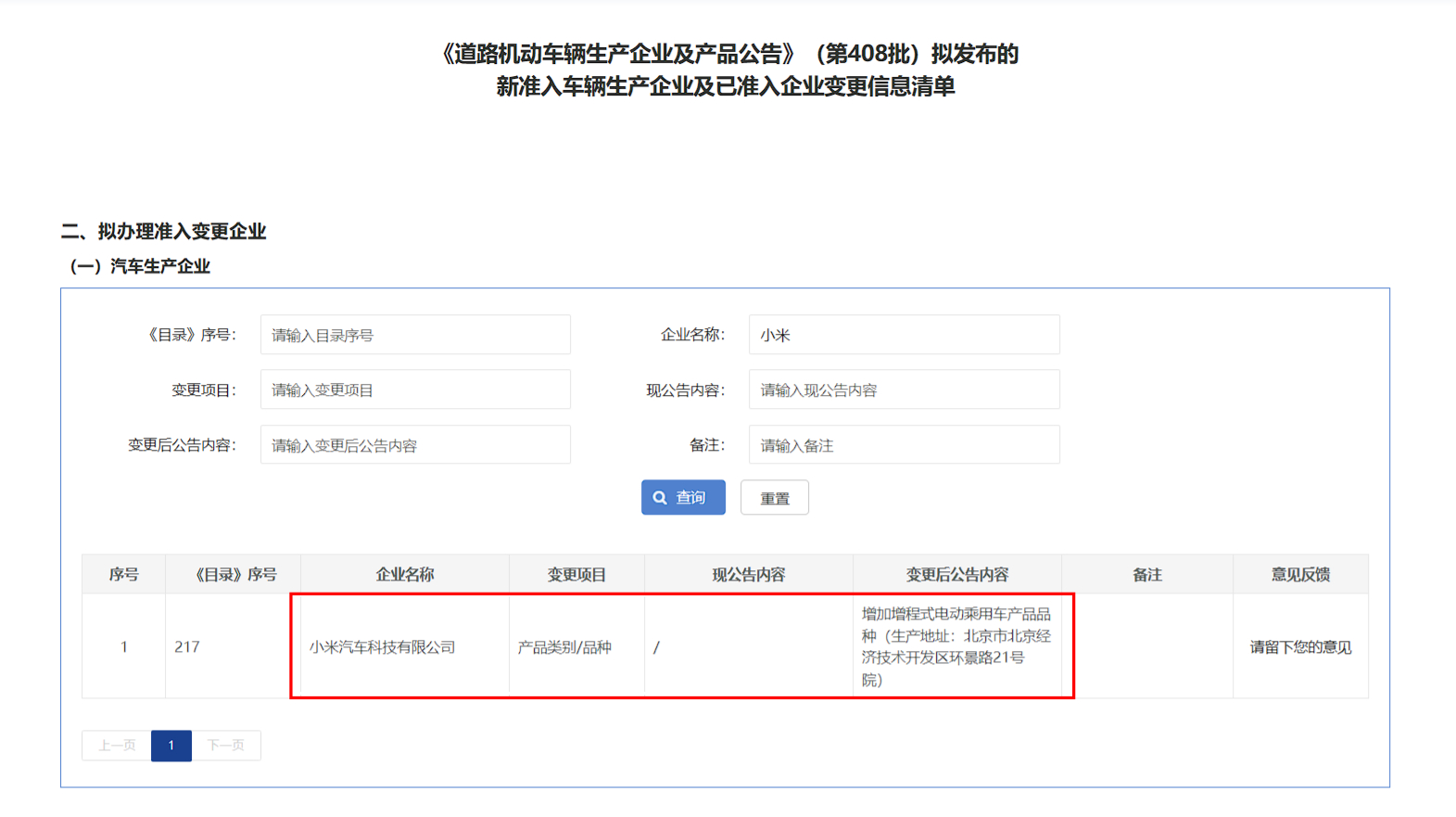Click the 查询 search button

[x=683, y=498]
